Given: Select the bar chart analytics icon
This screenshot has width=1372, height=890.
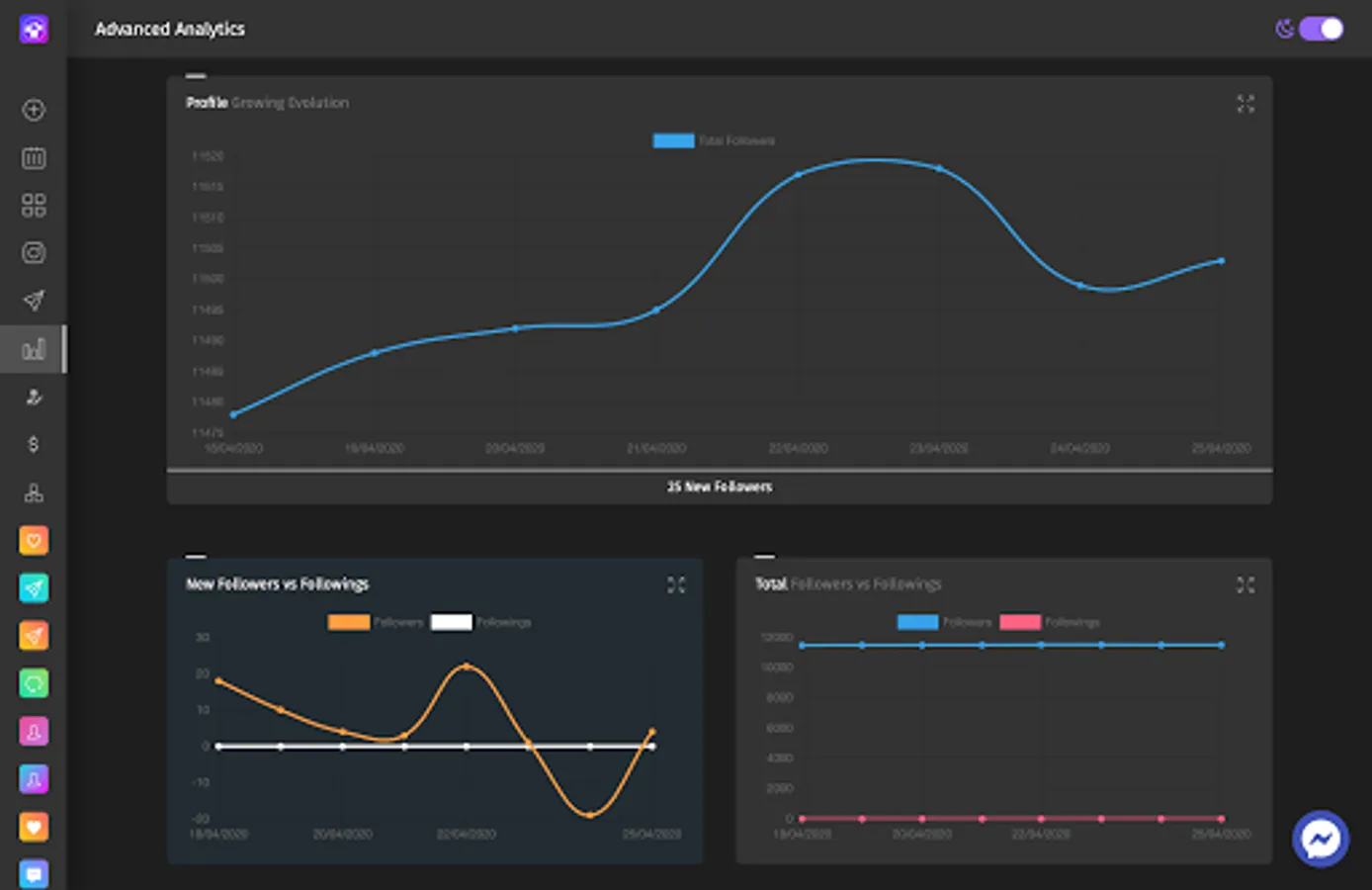Looking at the screenshot, I should (34, 349).
